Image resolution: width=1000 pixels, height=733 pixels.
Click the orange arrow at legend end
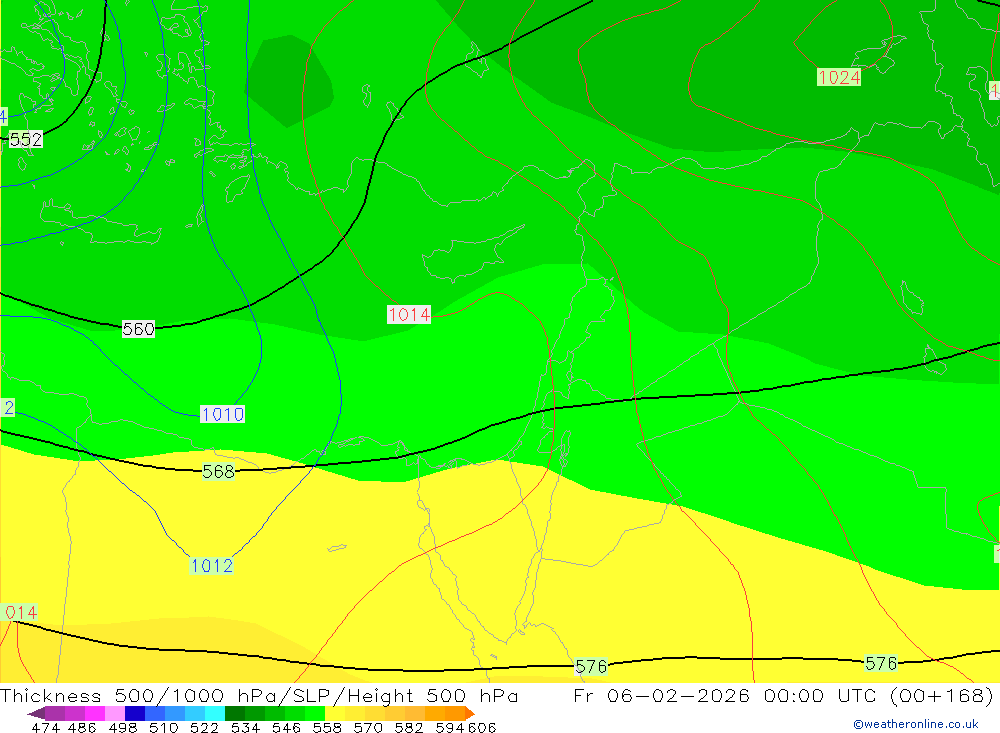[469, 713]
